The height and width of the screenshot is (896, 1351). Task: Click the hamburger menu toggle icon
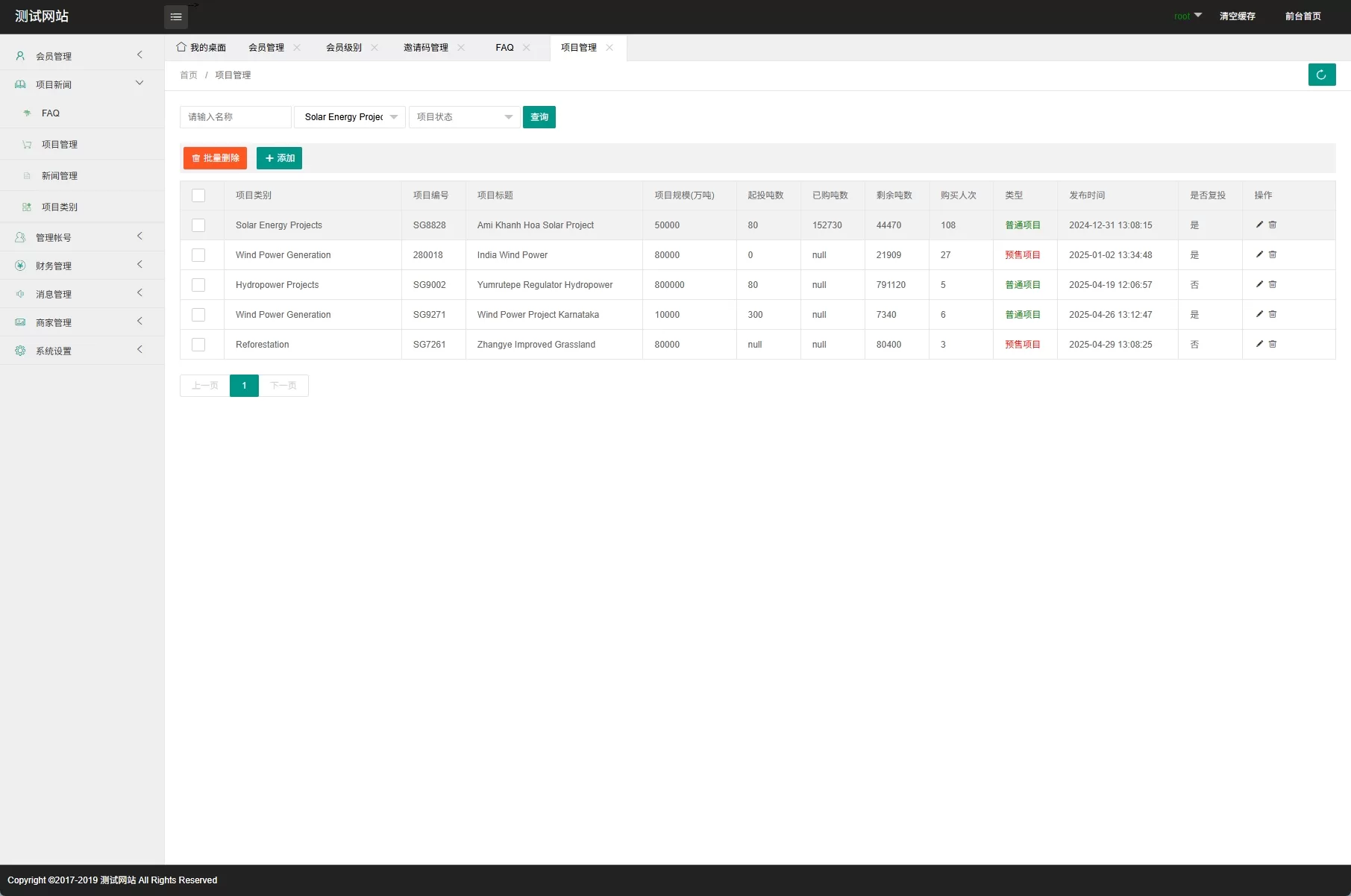click(176, 17)
